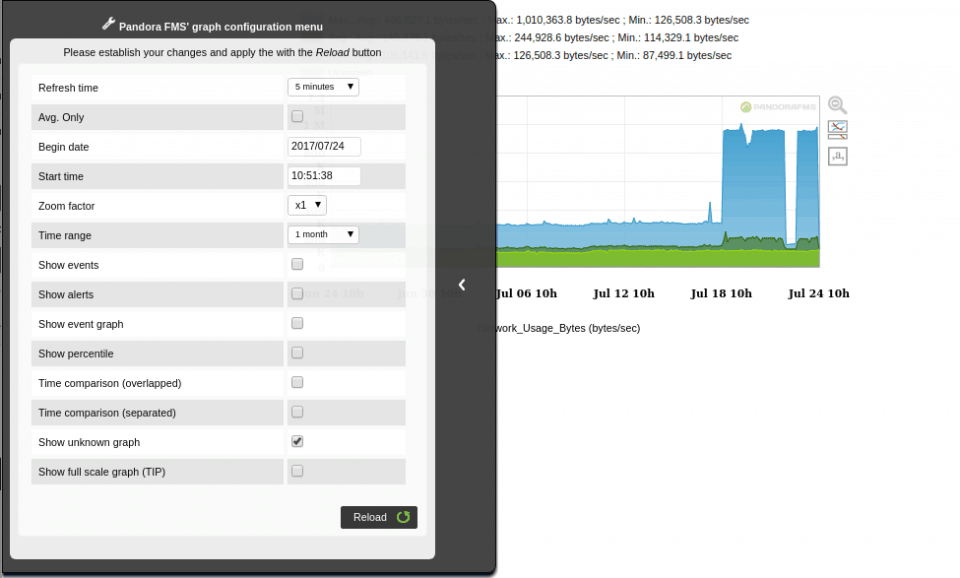Click the "Max.: 126,508.3 bytes/sec" legend value
Image resolution: width=960 pixels, height=578 pixels.
pos(547,56)
